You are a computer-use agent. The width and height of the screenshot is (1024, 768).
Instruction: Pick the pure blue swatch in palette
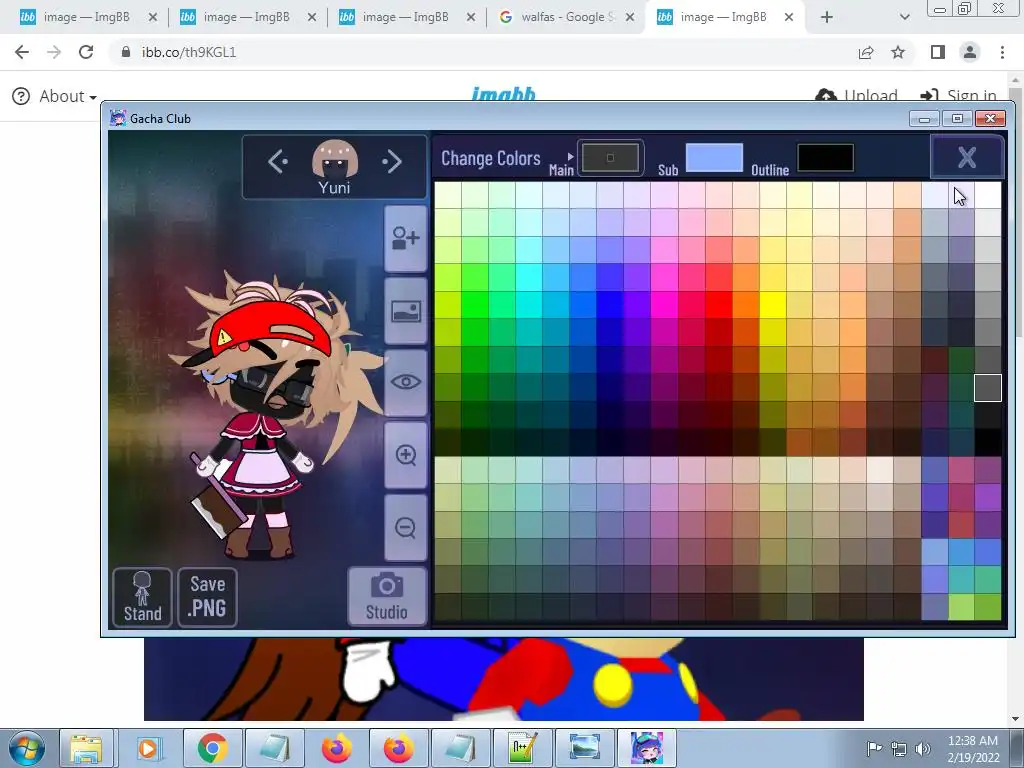point(610,305)
